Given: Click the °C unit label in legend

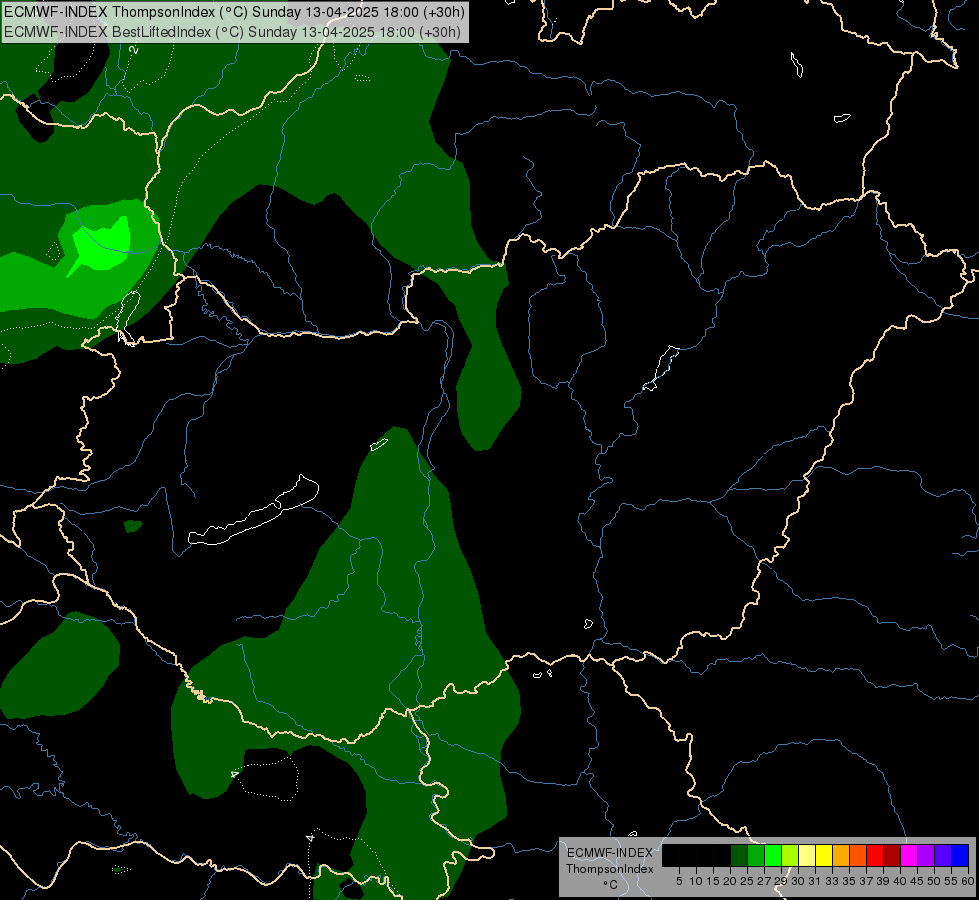Looking at the screenshot, I should point(611,884).
